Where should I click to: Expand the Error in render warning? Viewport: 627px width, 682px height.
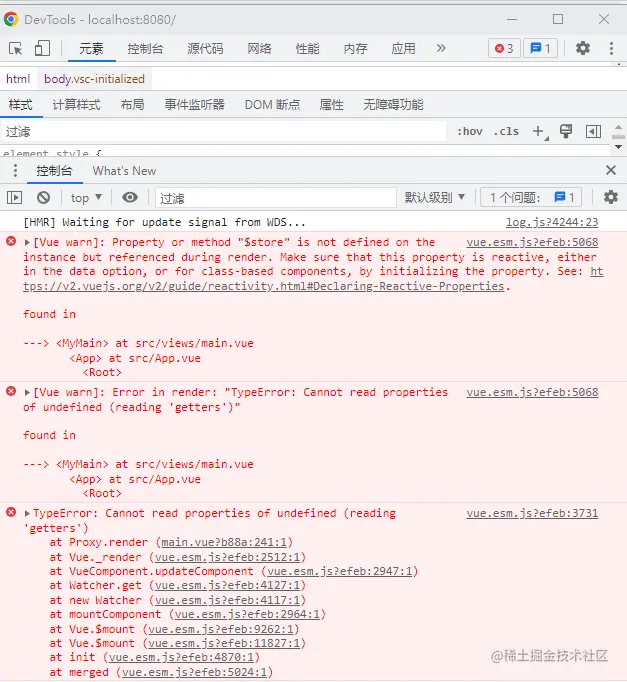click(27, 392)
